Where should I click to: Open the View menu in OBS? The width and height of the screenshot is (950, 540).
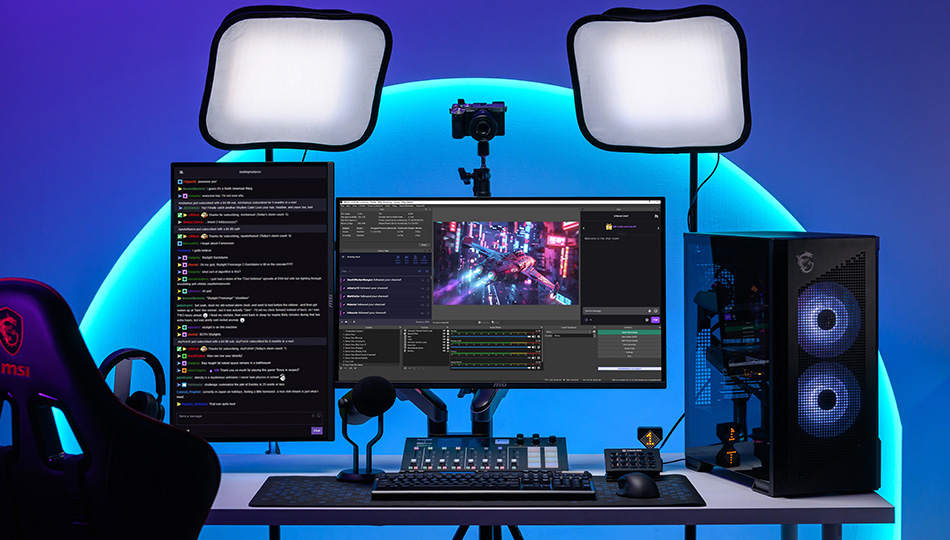coord(354,206)
